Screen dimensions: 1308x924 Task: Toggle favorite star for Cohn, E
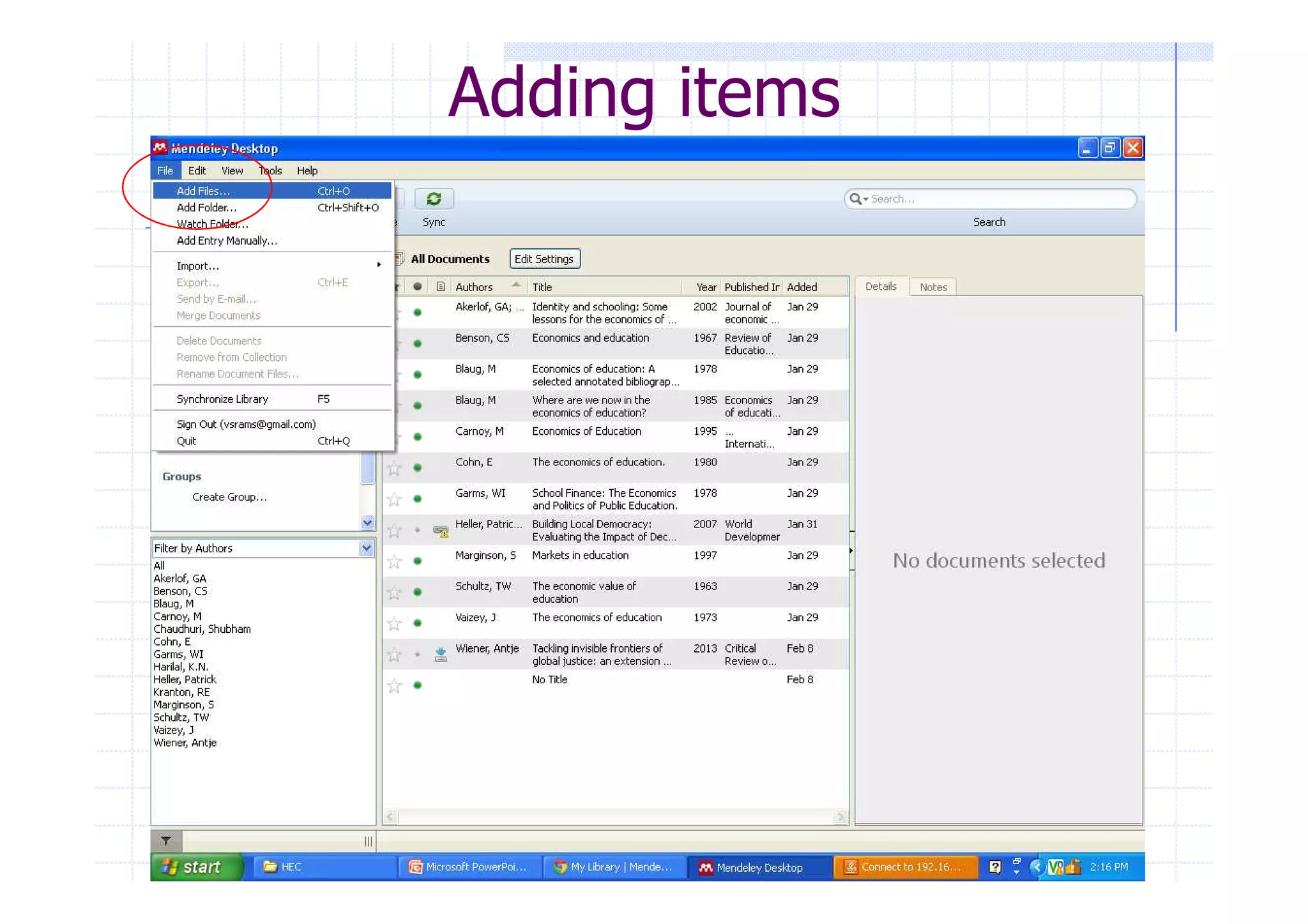pos(394,469)
